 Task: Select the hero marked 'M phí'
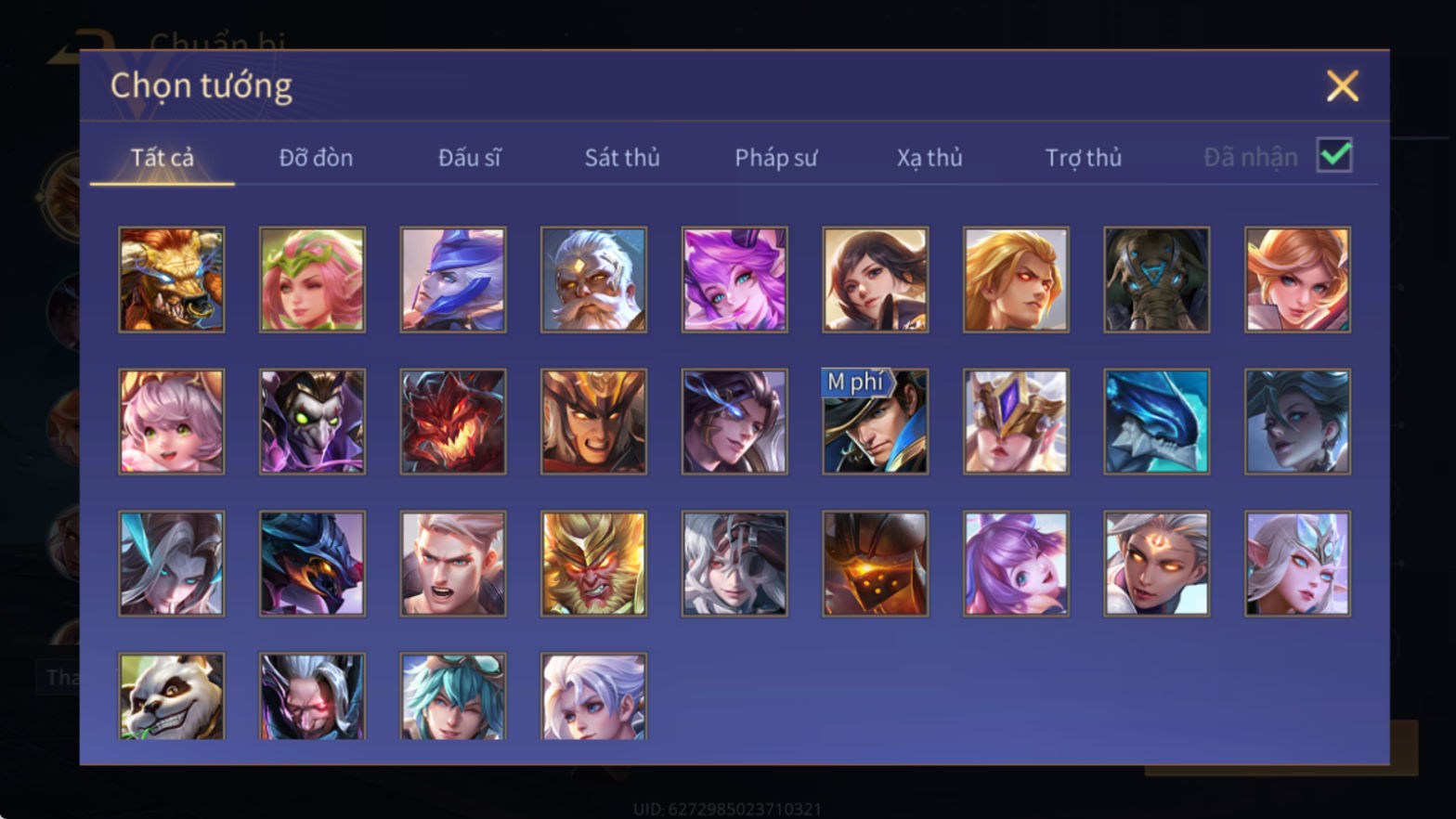pyautogui.click(x=876, y=422)
